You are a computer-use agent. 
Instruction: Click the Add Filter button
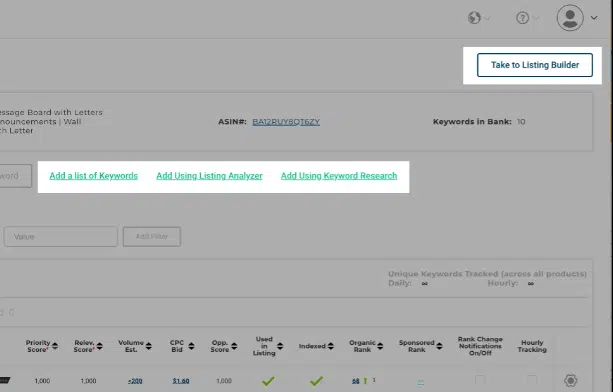[x=152, y=236]
